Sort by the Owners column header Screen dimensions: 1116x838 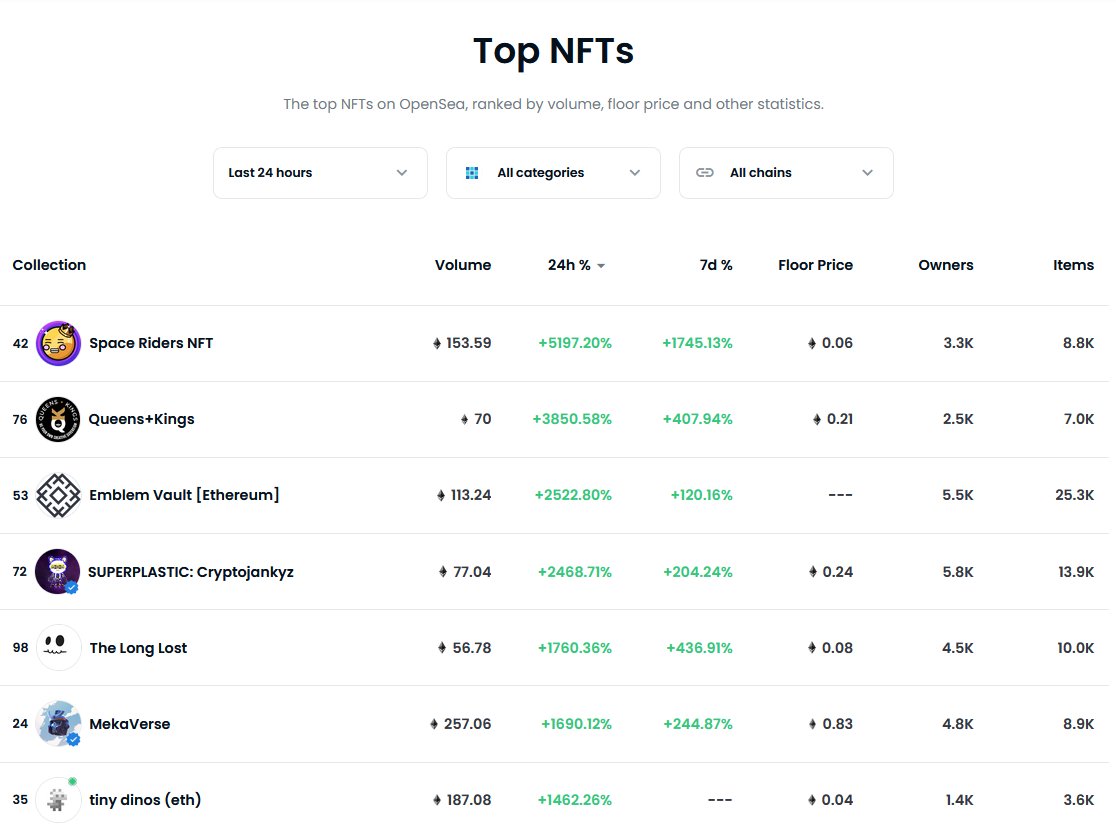coord(945,265)
